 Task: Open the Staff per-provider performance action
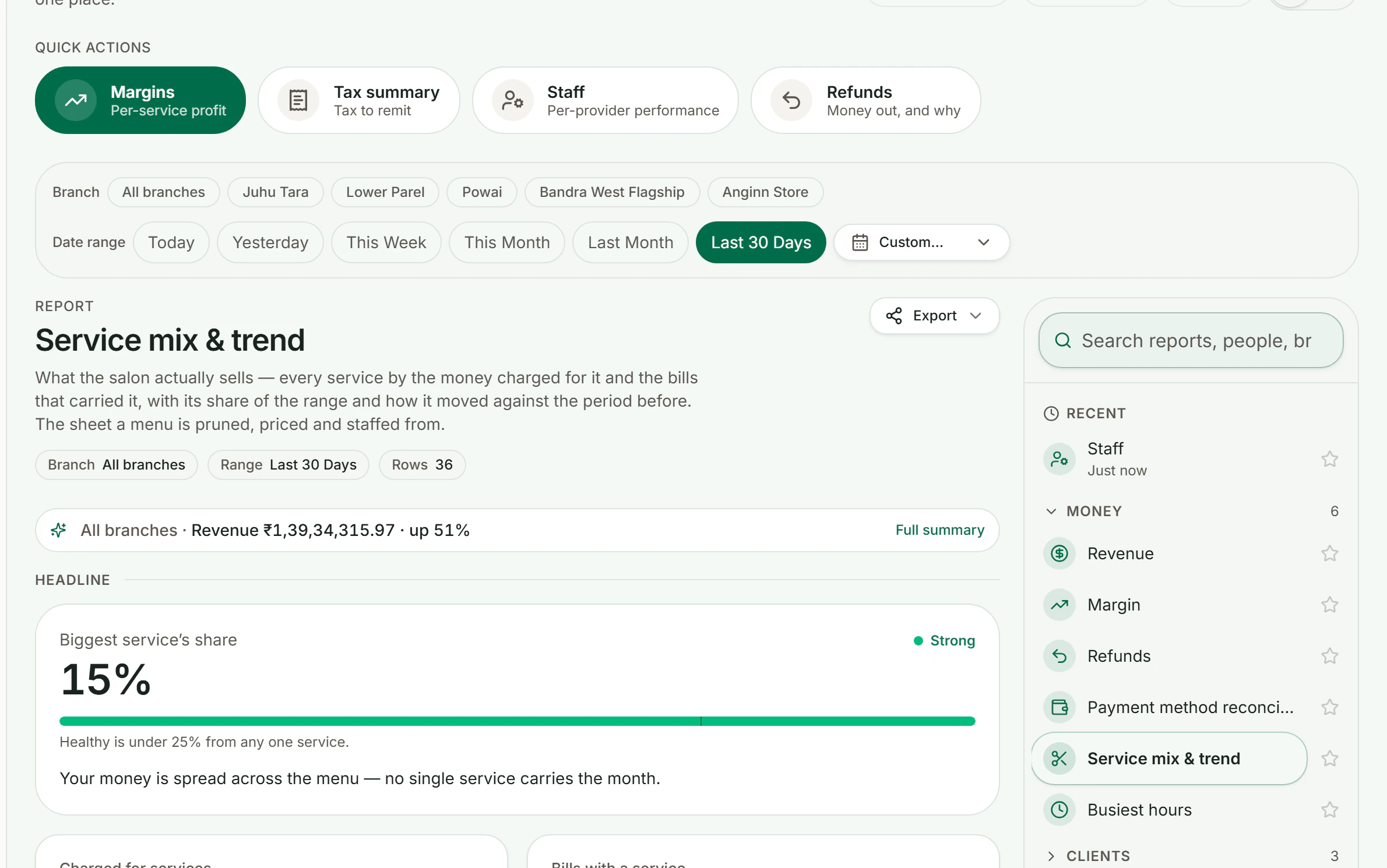coord(605,100)
